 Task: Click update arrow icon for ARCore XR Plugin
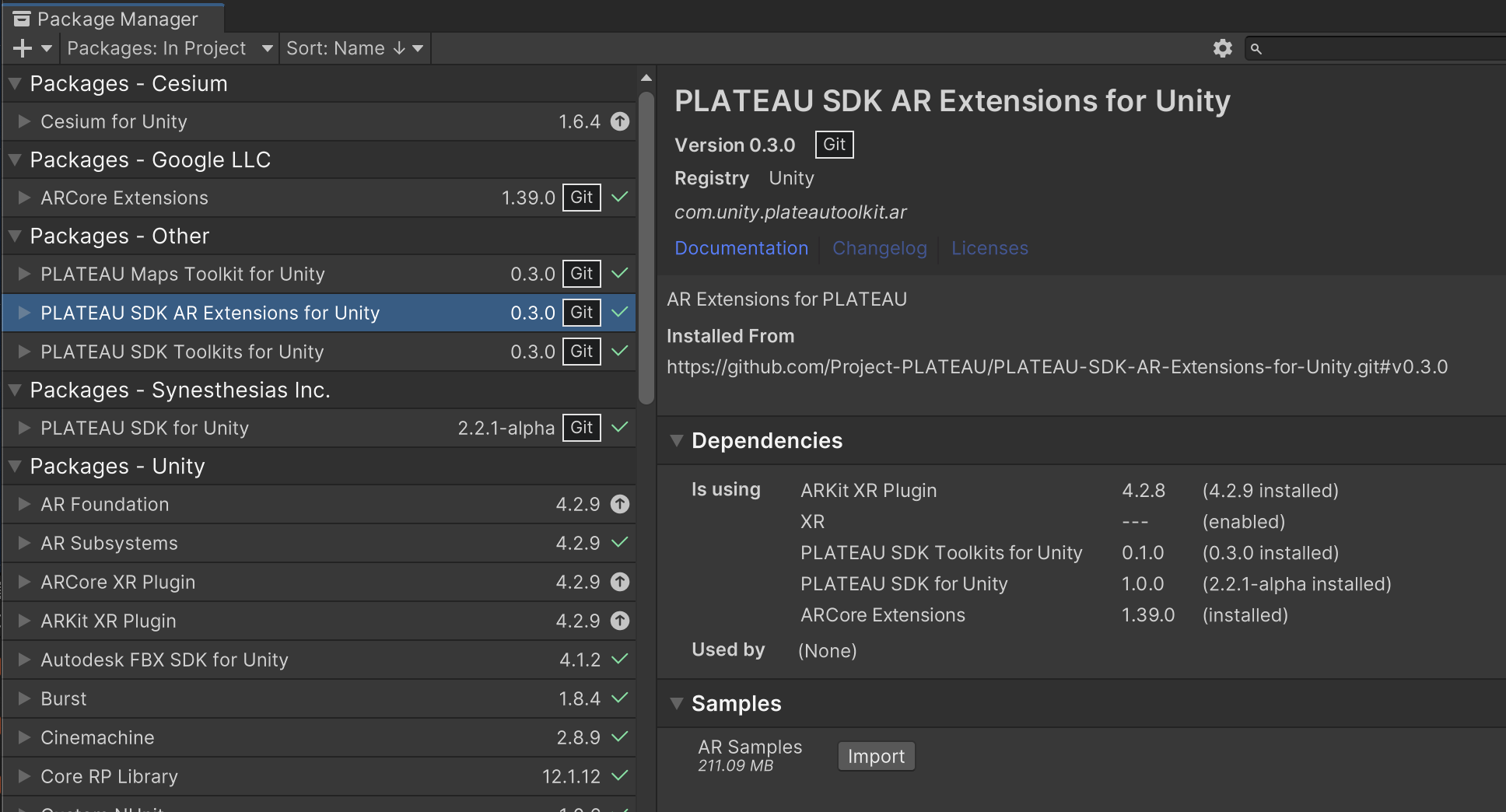[620, 582]
